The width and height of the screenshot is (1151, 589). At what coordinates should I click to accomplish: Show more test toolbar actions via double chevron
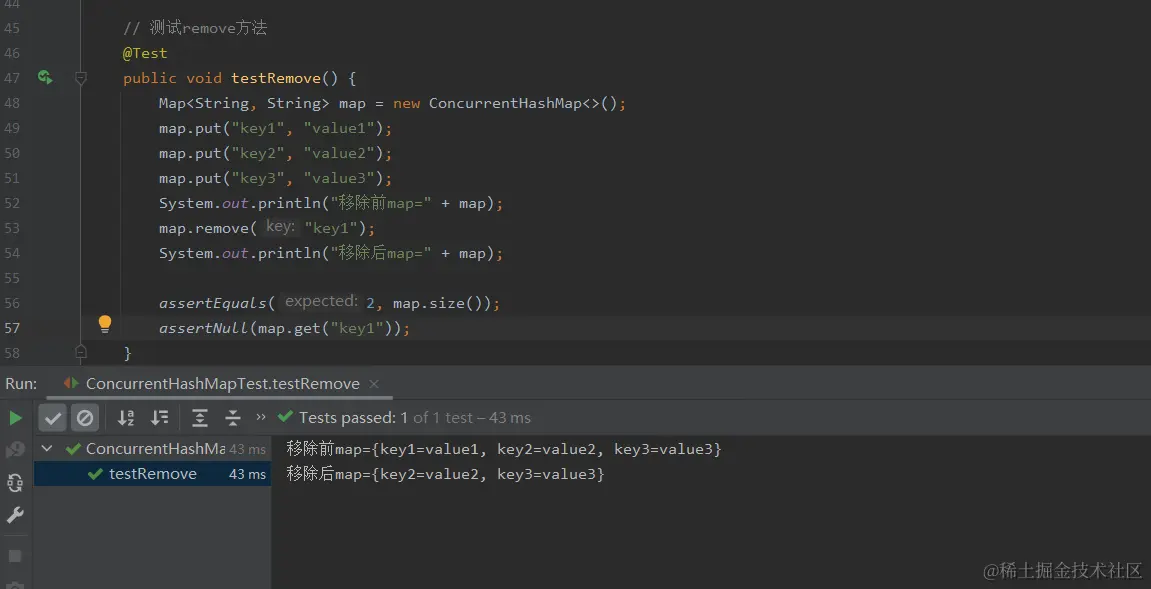point(261,417)
